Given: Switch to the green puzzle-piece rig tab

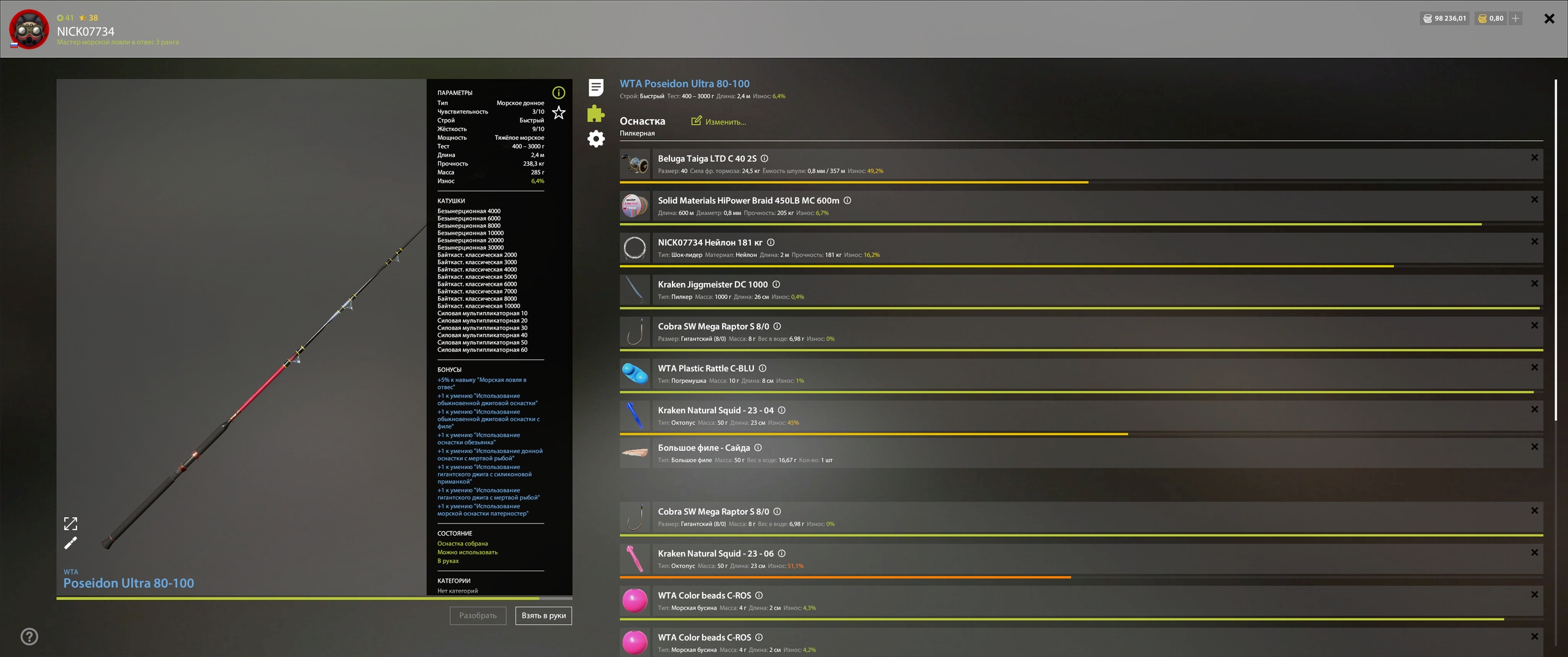Looking at the screenshot, I should pyautogui.click(x=596, y=113).
